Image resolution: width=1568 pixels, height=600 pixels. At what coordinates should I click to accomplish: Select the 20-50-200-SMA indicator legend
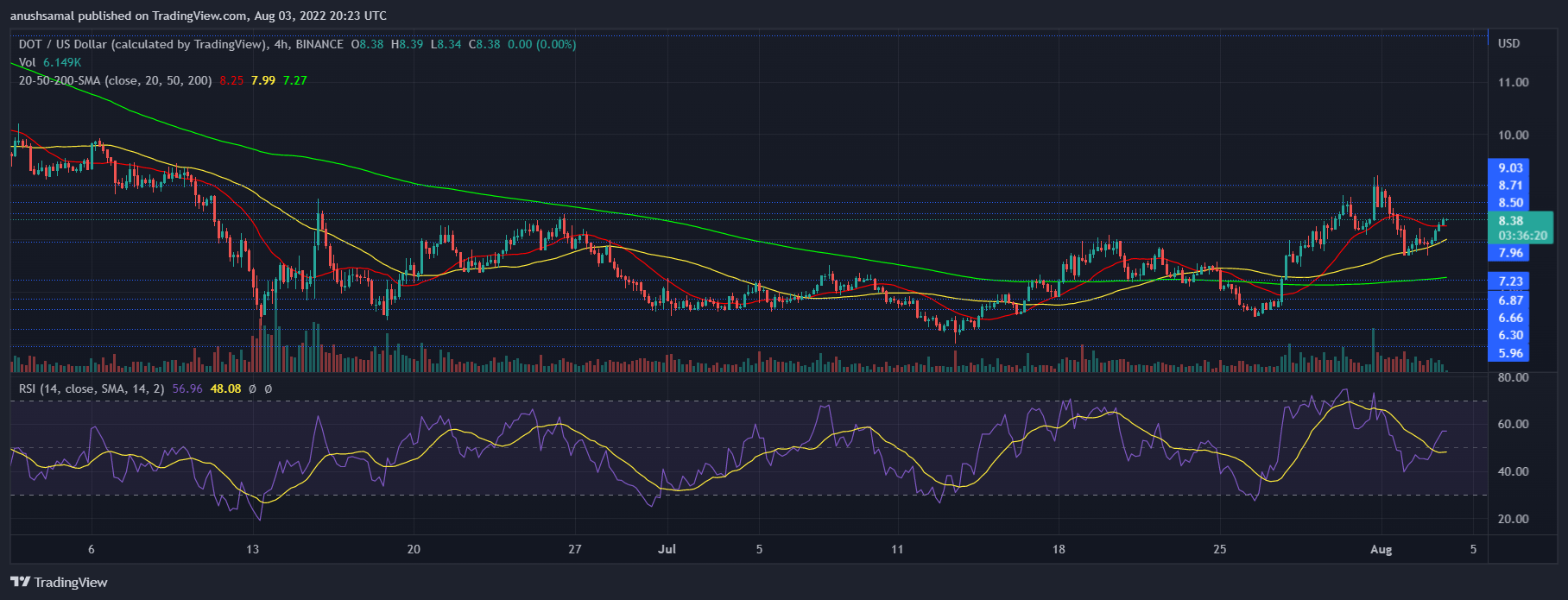pyautogui.click(x=115, y=80)
